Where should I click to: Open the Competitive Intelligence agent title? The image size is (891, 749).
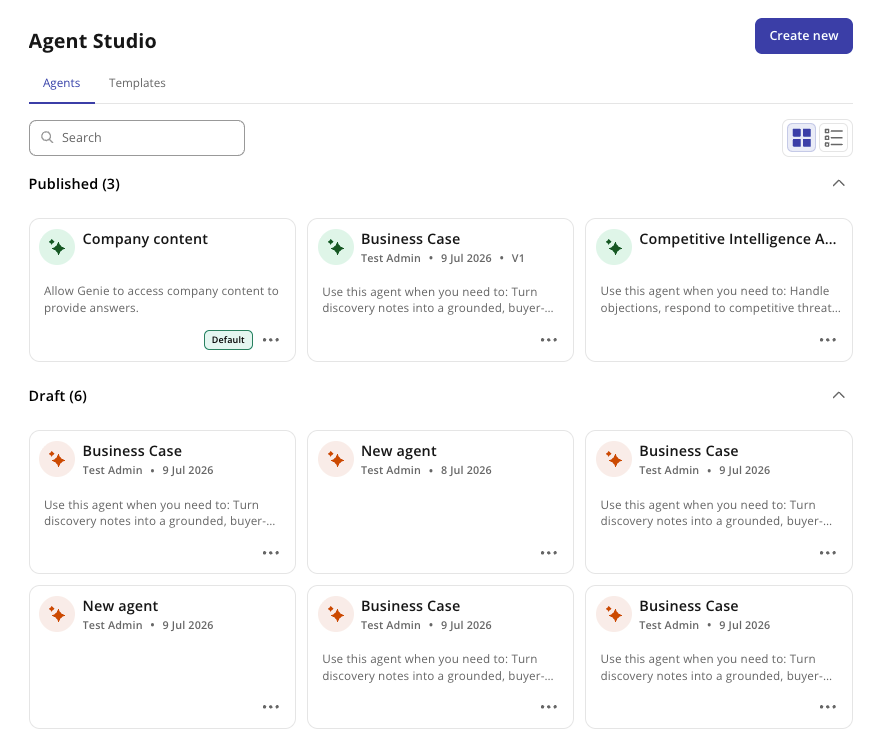point(738,239)
